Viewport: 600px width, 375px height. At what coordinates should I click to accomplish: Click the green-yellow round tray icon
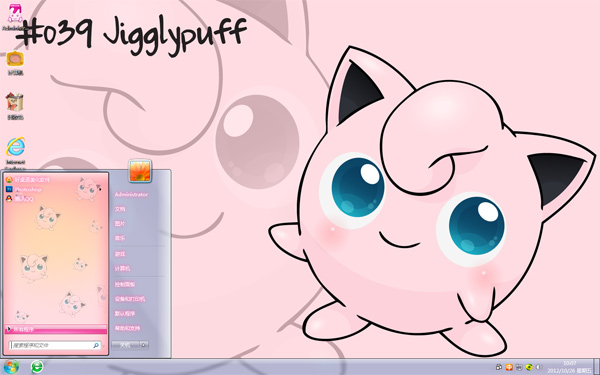tap(529, 367)
